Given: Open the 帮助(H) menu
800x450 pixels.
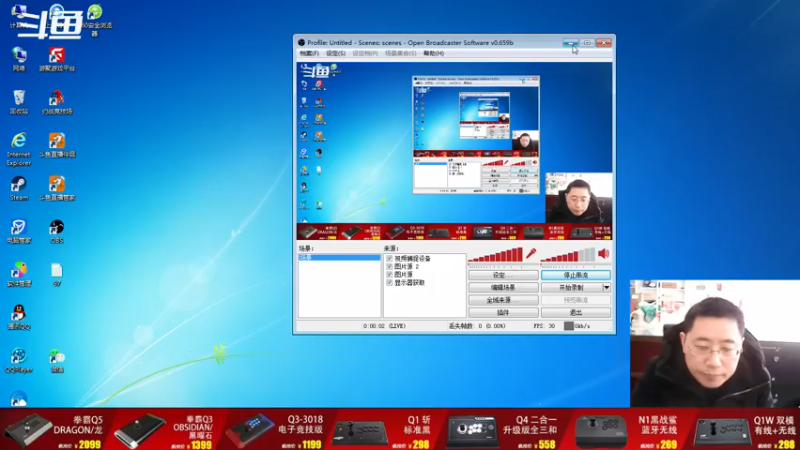Looking at the screenshot, I should 434,53.
